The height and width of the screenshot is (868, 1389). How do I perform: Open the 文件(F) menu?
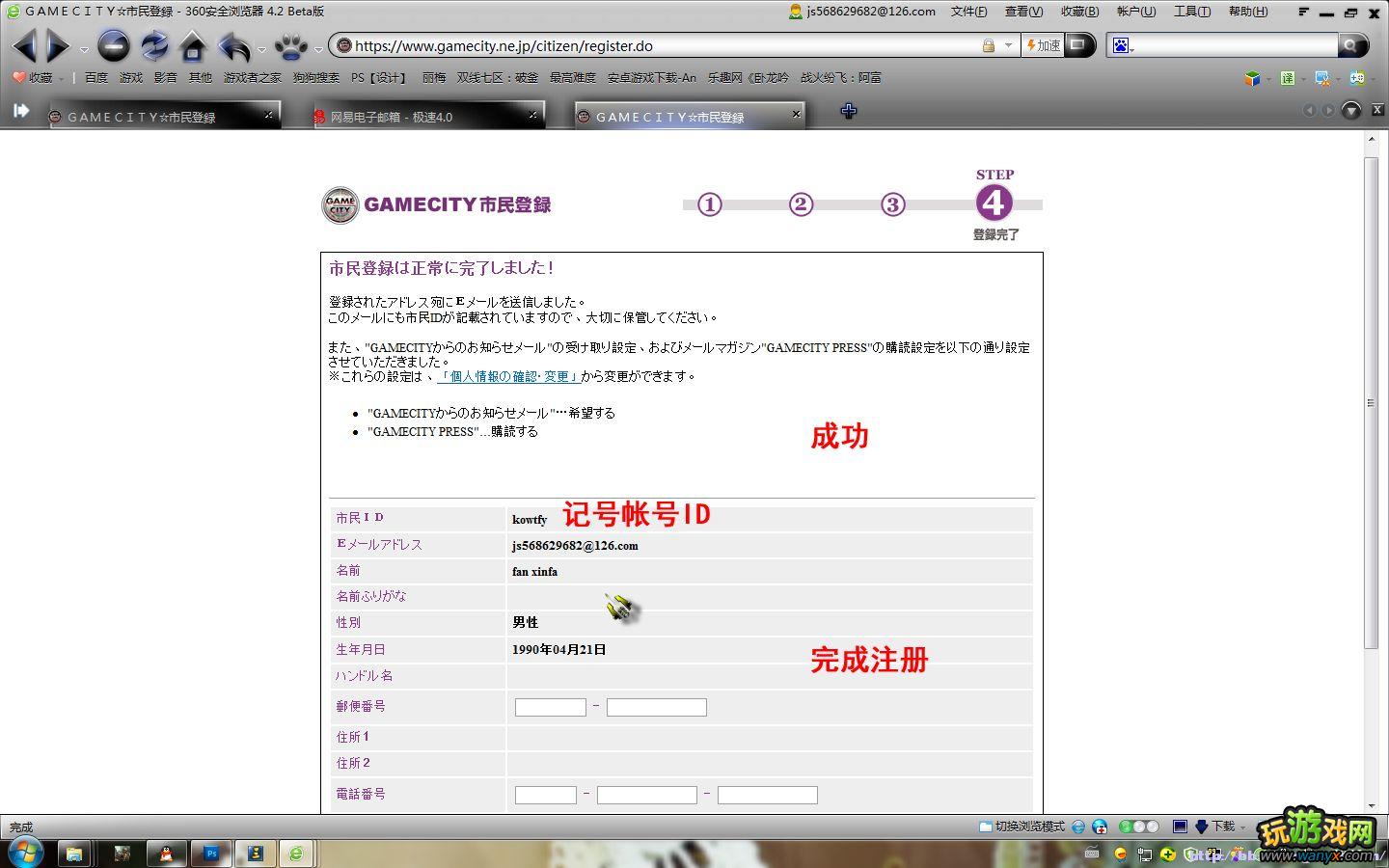[968, 12]
